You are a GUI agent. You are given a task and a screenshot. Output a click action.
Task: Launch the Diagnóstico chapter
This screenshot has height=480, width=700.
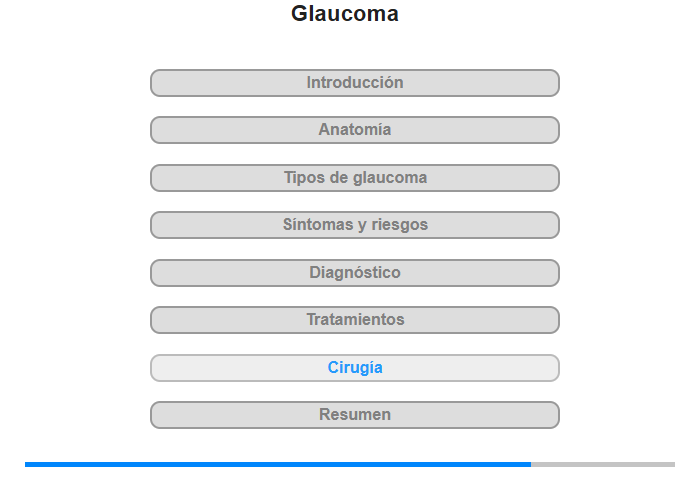pyautogui.click(x=354, y=273)
